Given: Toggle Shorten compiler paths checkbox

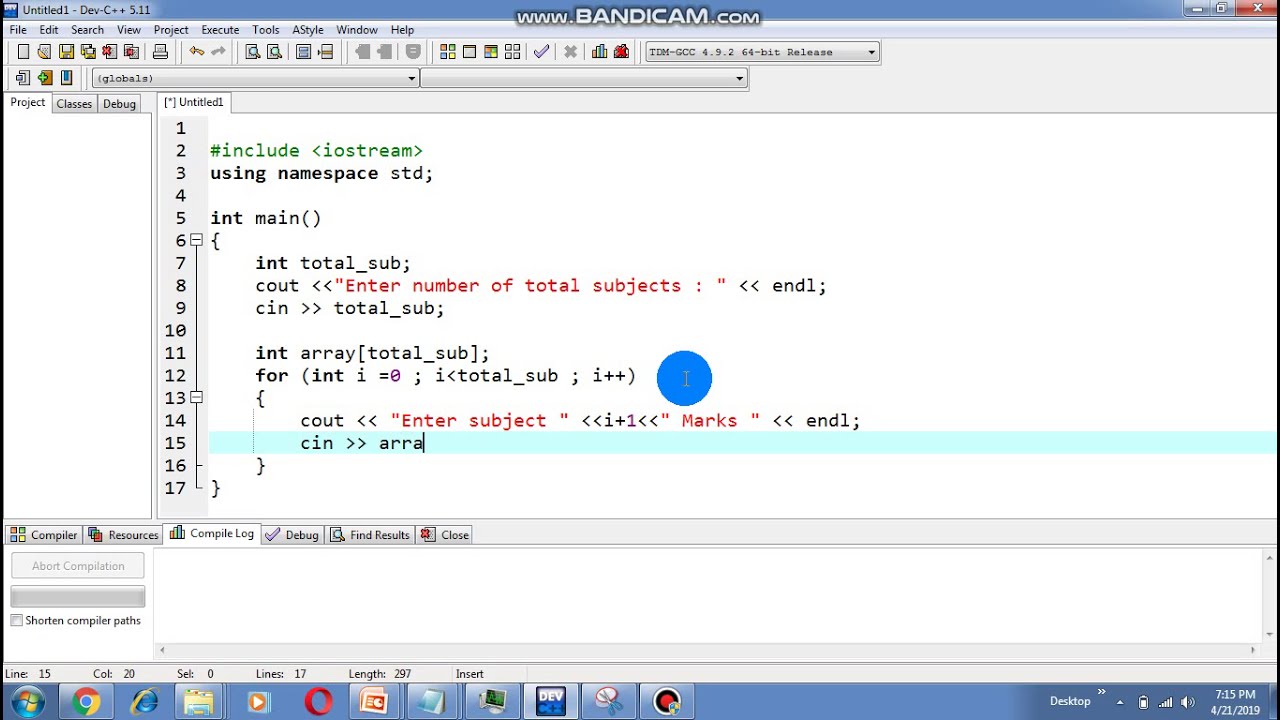Looking at the screenshot, I should click(17, 621).
